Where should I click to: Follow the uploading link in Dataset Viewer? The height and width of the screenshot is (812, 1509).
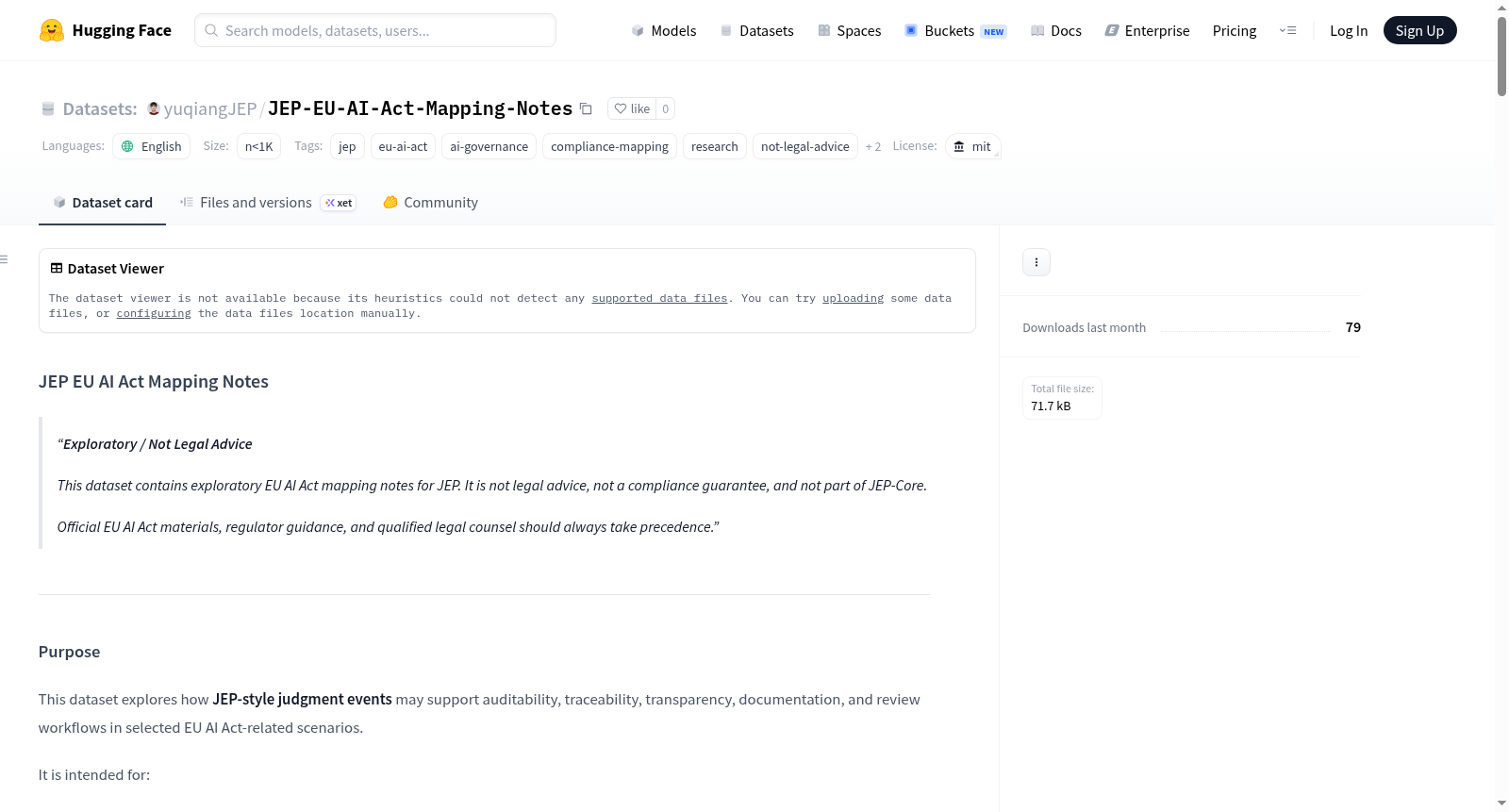[853, 298]
